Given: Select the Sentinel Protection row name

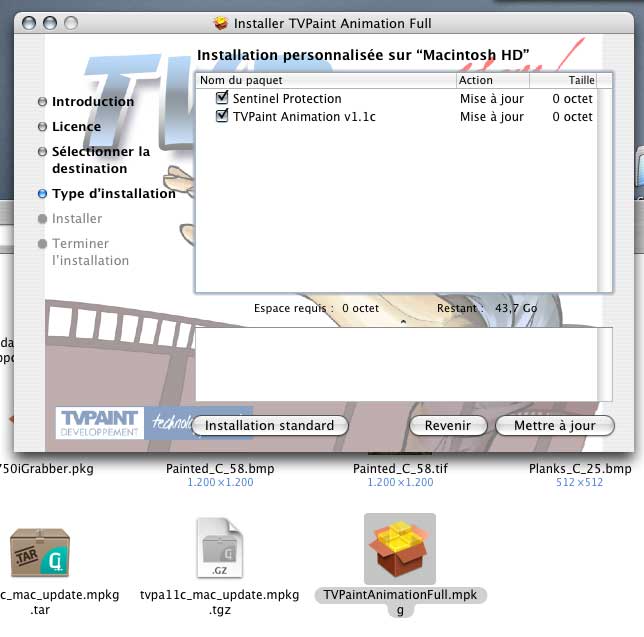Looking at the screenshot, I should coord(287,99).
